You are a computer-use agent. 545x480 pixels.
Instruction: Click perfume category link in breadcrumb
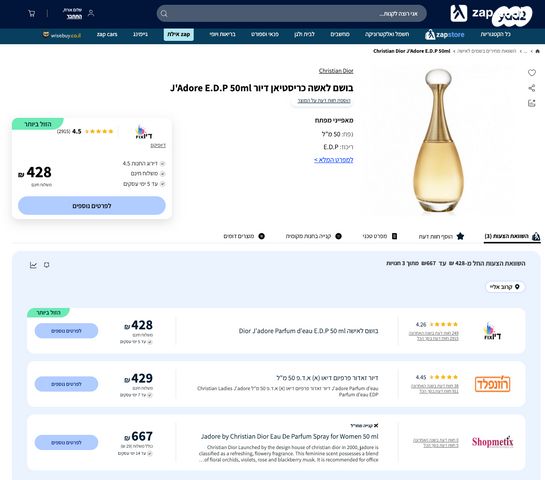tap(486, 51)
